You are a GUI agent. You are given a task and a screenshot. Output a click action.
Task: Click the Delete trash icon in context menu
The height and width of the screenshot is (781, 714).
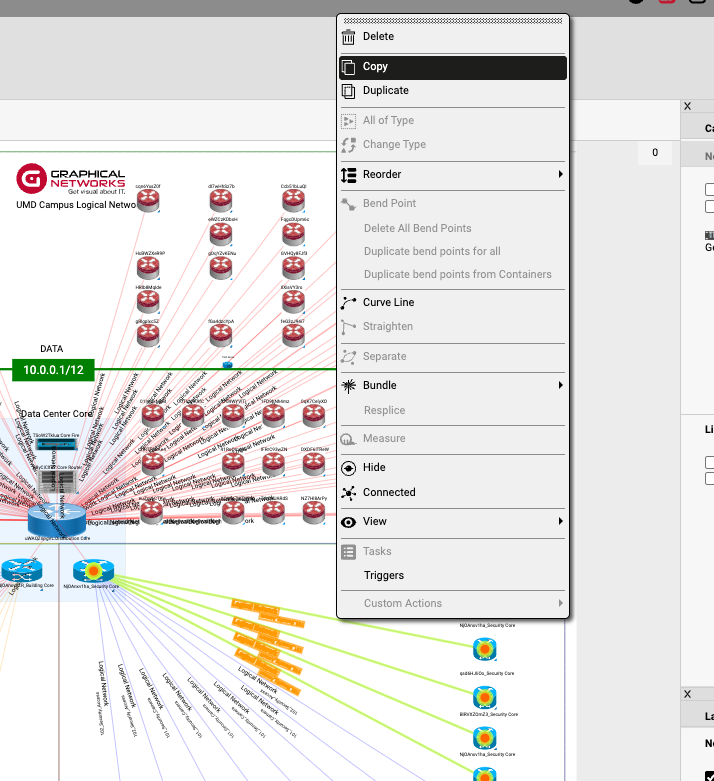coord(348,37)
